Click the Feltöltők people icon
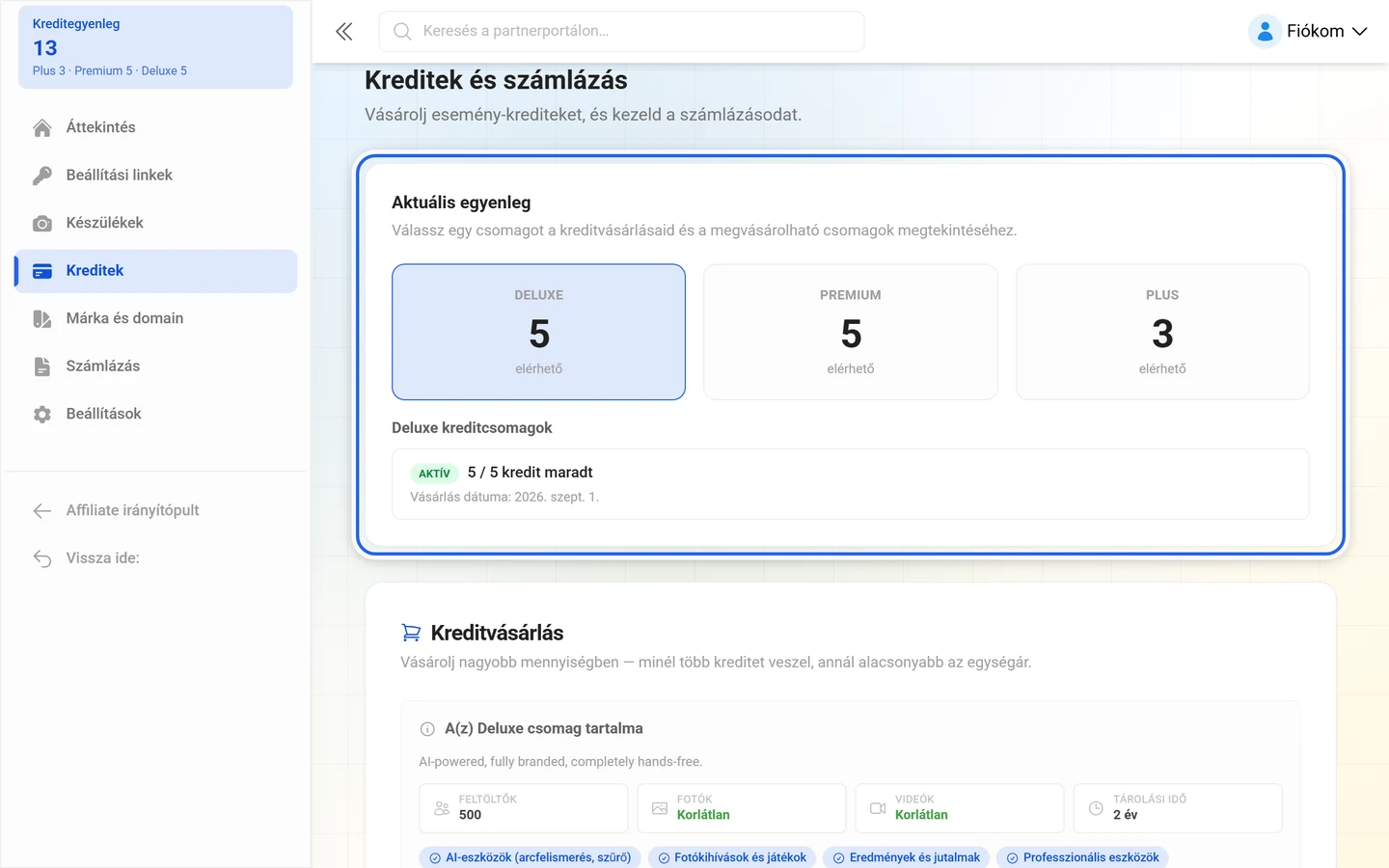The width and height of the screenshot is (1389, 868). pos(442,808)
